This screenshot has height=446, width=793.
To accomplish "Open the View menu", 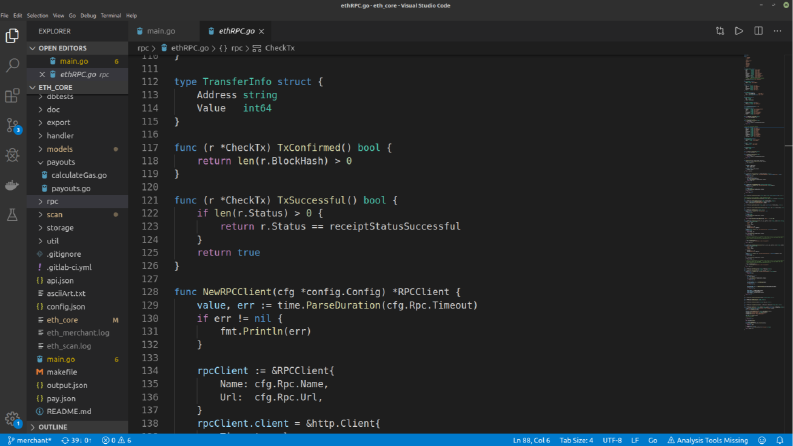I will [59, 16].
